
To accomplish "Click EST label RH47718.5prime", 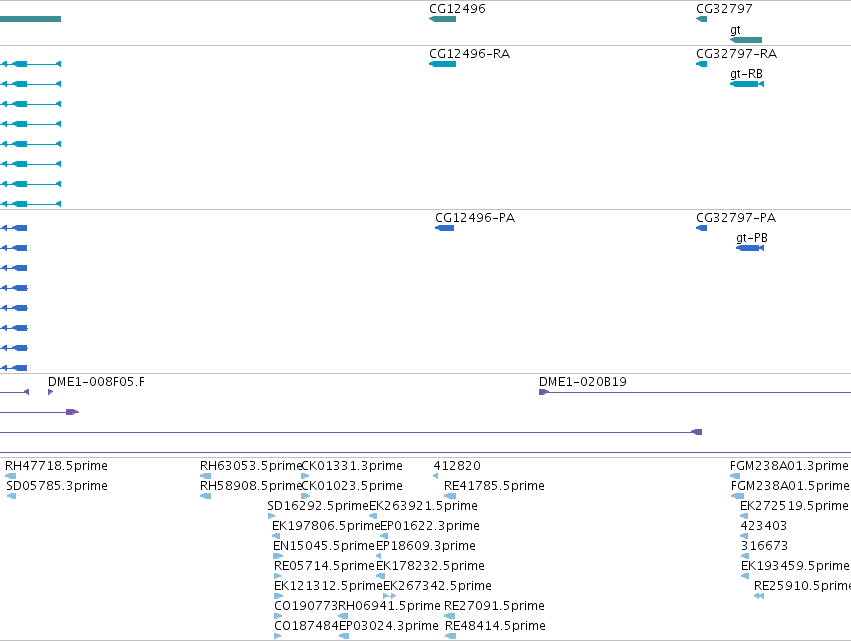I will [x=56, y=466].
